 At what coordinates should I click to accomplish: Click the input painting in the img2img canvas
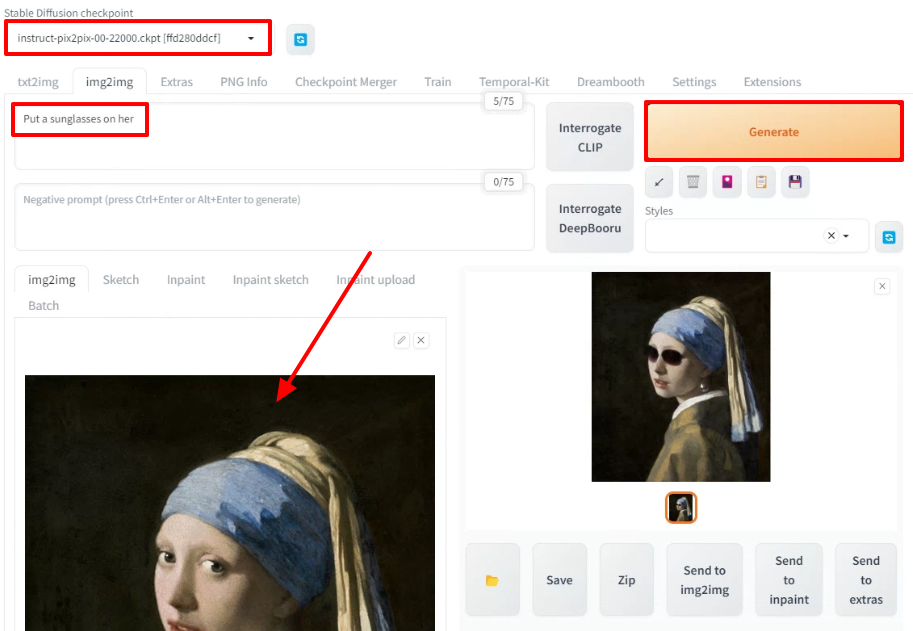(230, 503)
